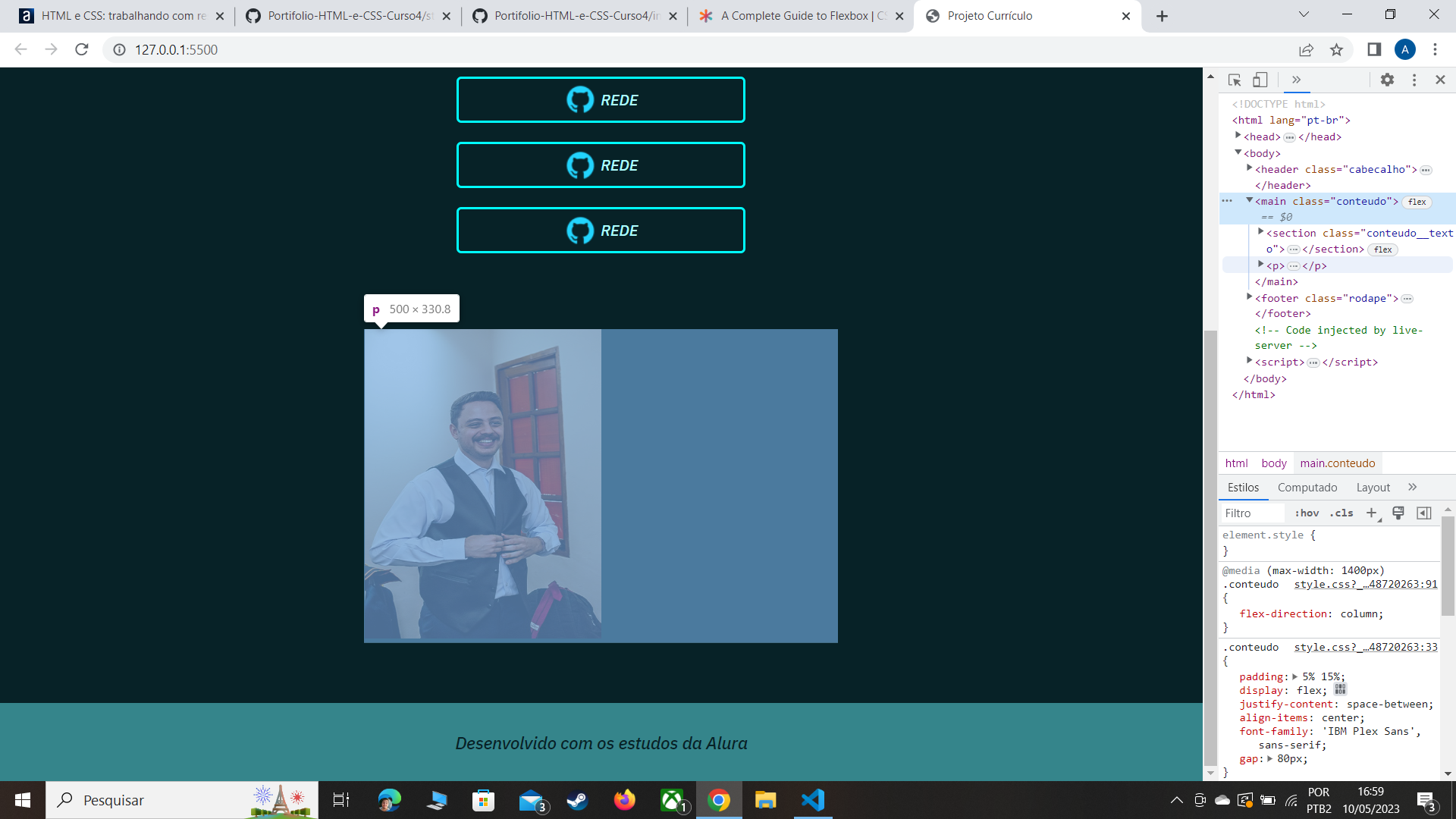
Task: Click ellipsis badge inside head element
Action: (x=1290, y=137)
